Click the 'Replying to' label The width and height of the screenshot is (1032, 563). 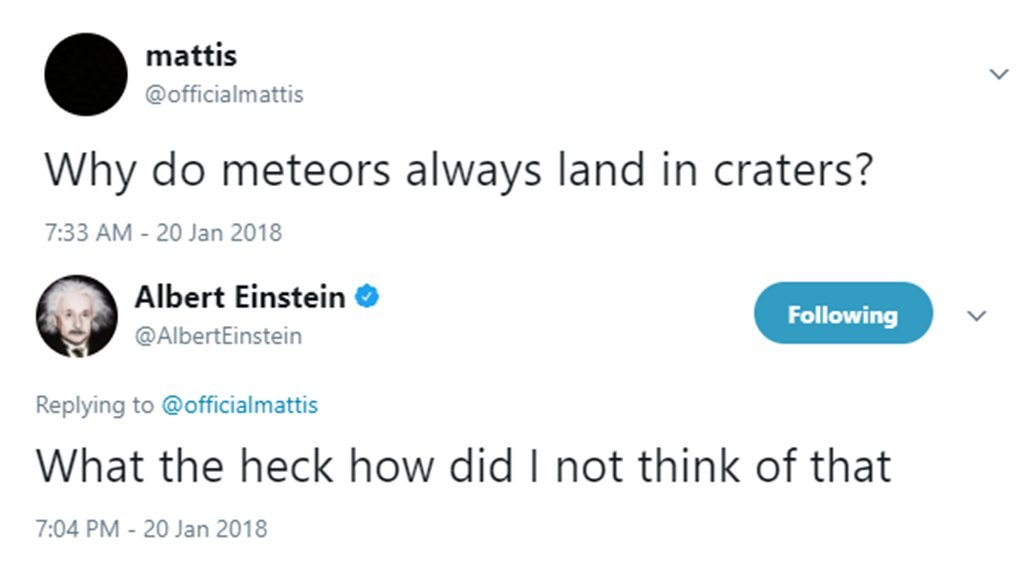click(95, 404)
